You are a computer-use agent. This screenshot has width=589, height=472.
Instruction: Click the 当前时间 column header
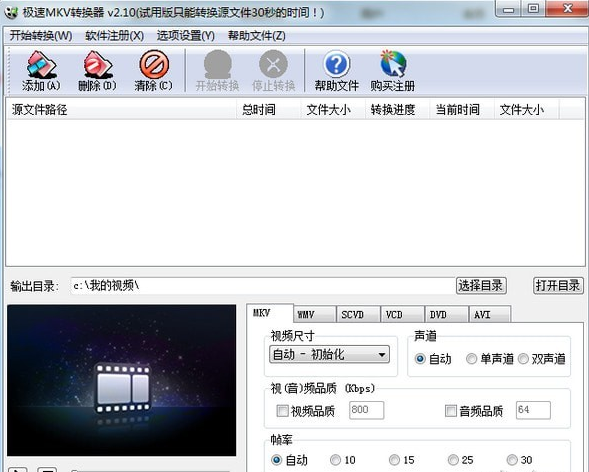tap(462, 110)
